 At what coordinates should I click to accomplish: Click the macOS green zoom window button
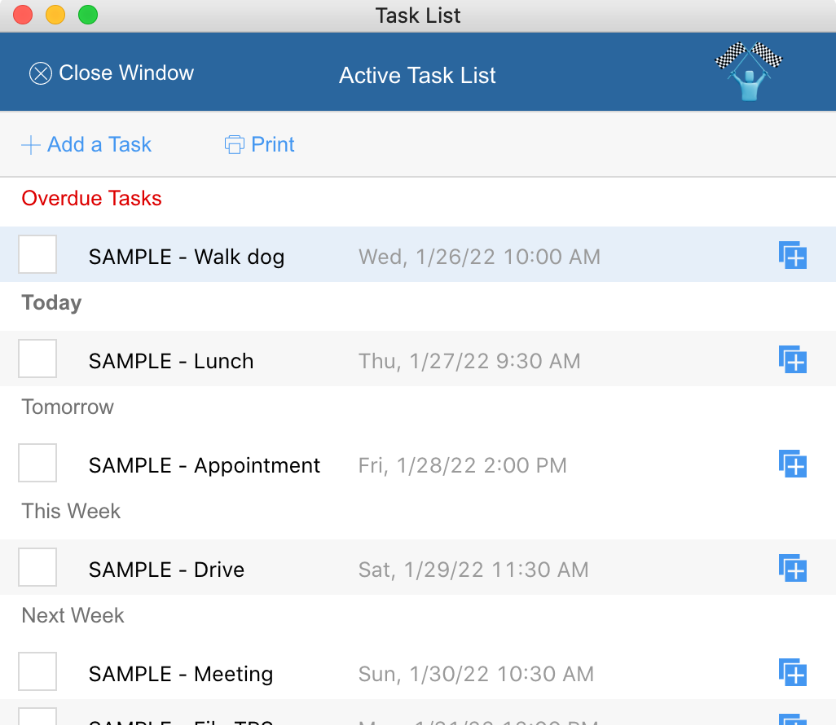[88, 15]
